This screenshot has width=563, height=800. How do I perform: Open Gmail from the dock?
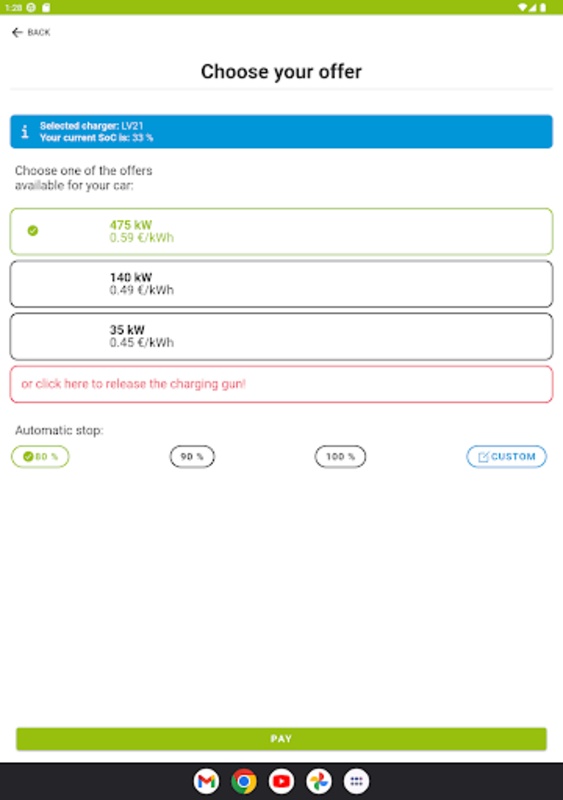(206, 781)
